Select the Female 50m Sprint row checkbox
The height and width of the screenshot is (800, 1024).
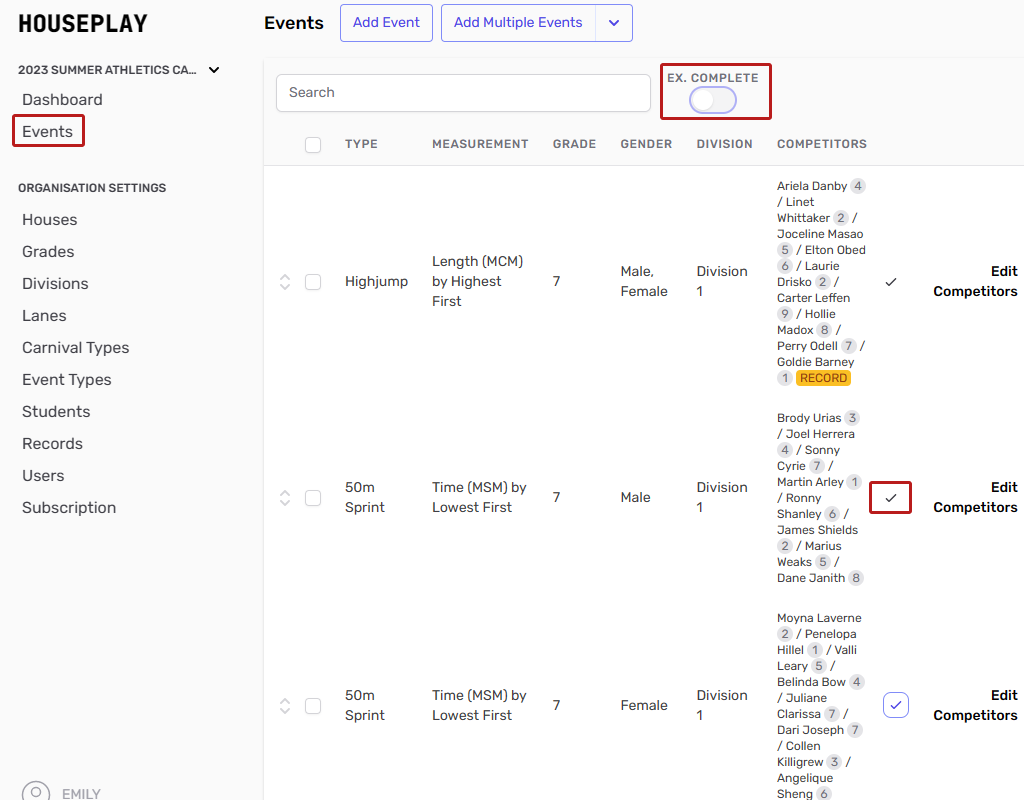tap(313, 705)
